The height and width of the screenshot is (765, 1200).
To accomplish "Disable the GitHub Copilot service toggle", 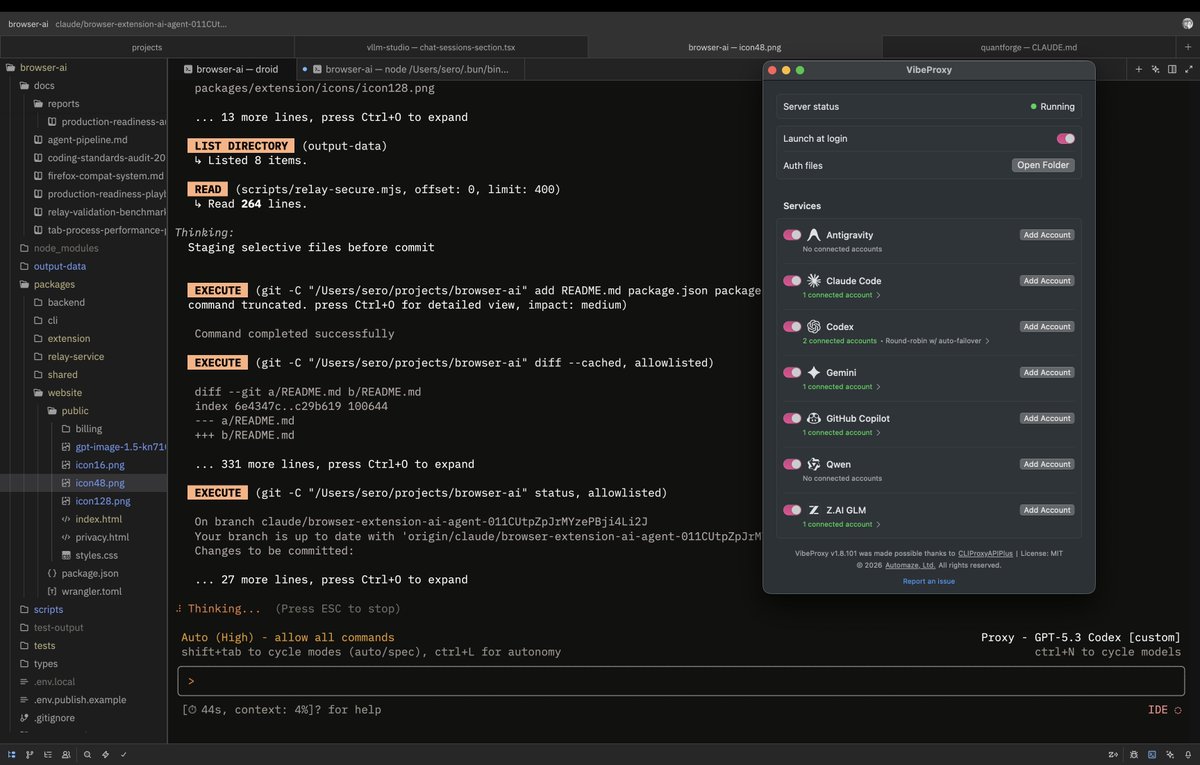I will (792, 419).
